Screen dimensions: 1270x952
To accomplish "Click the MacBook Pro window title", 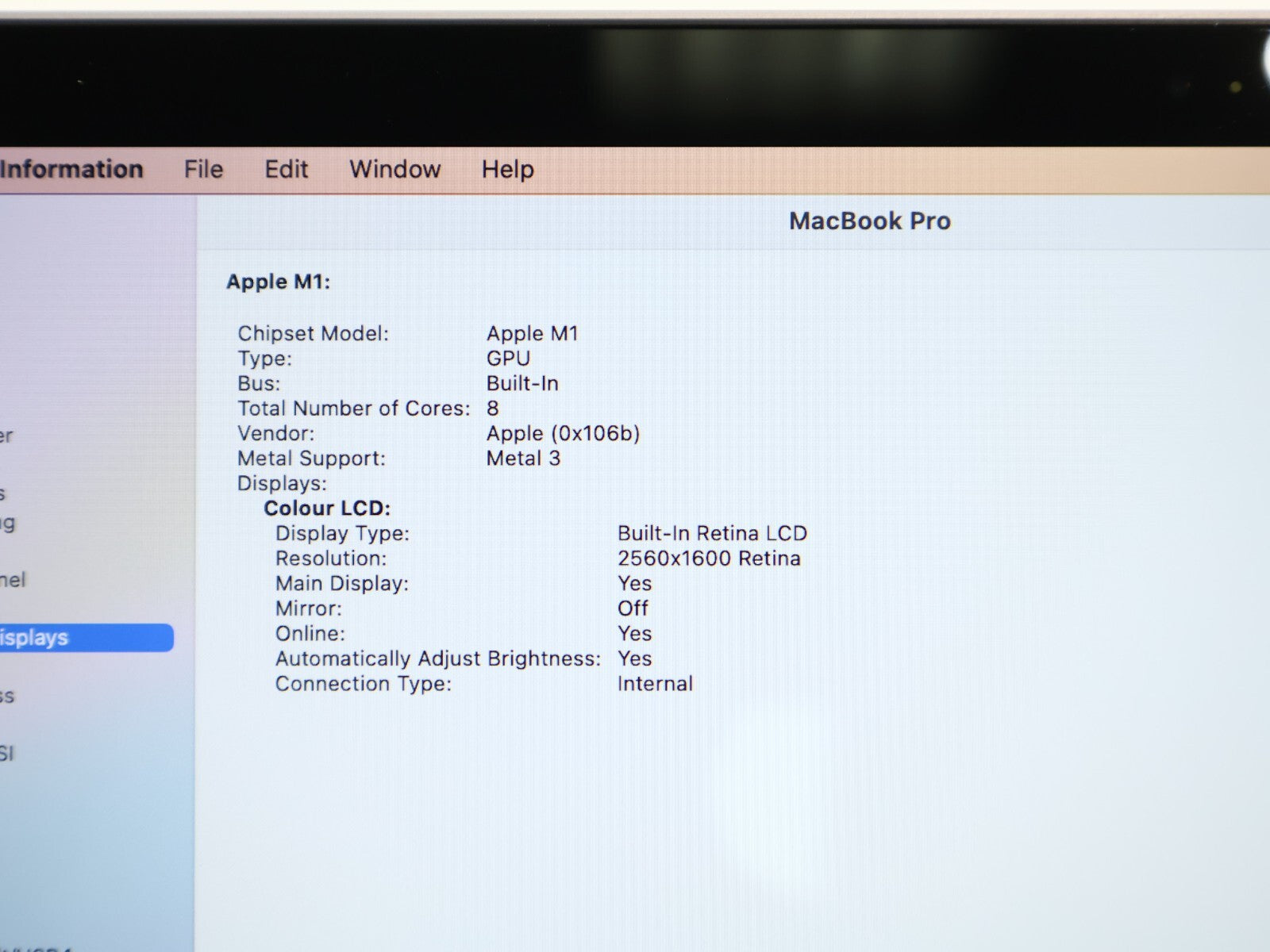I will coord(869,221).
